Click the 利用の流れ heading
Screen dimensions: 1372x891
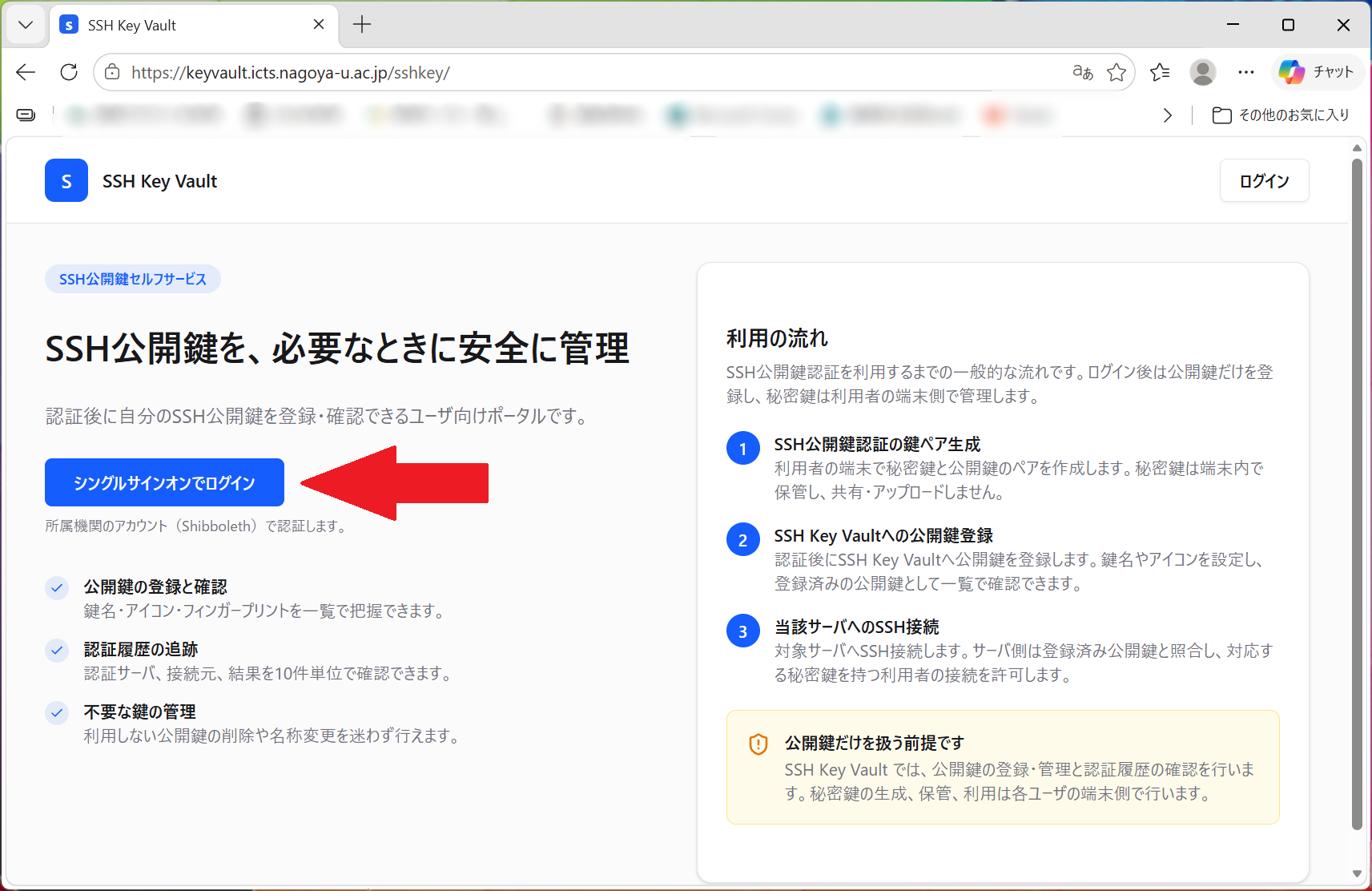click(777, 338)
